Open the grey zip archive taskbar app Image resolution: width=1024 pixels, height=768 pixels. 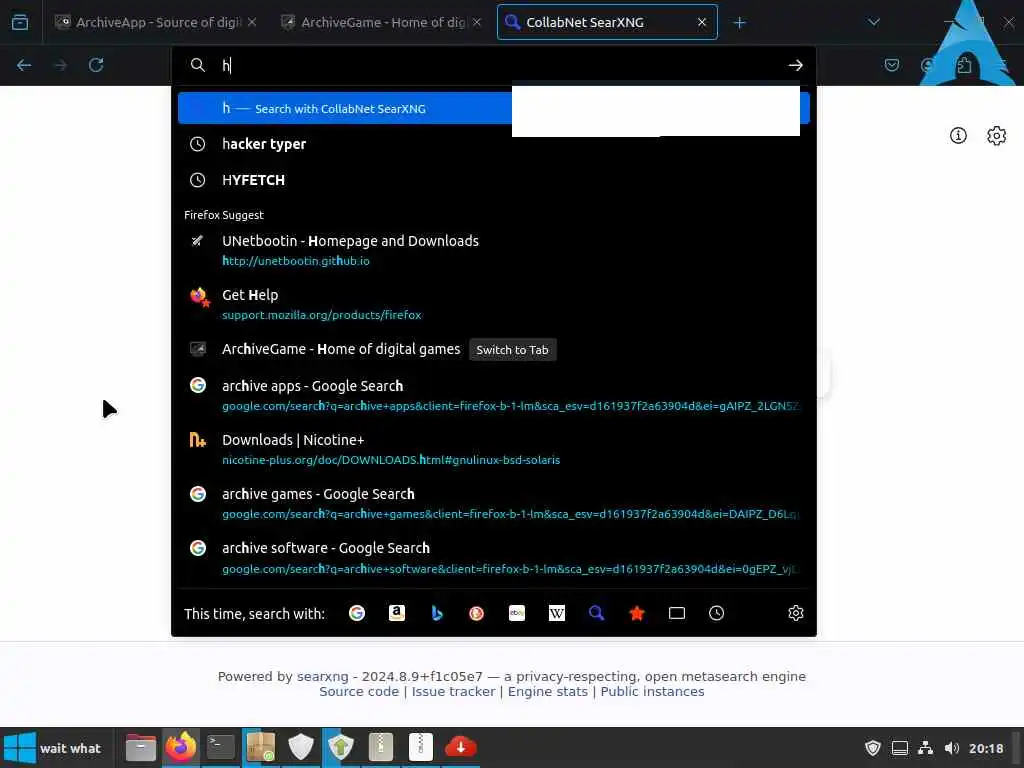[x=381, y=747]
